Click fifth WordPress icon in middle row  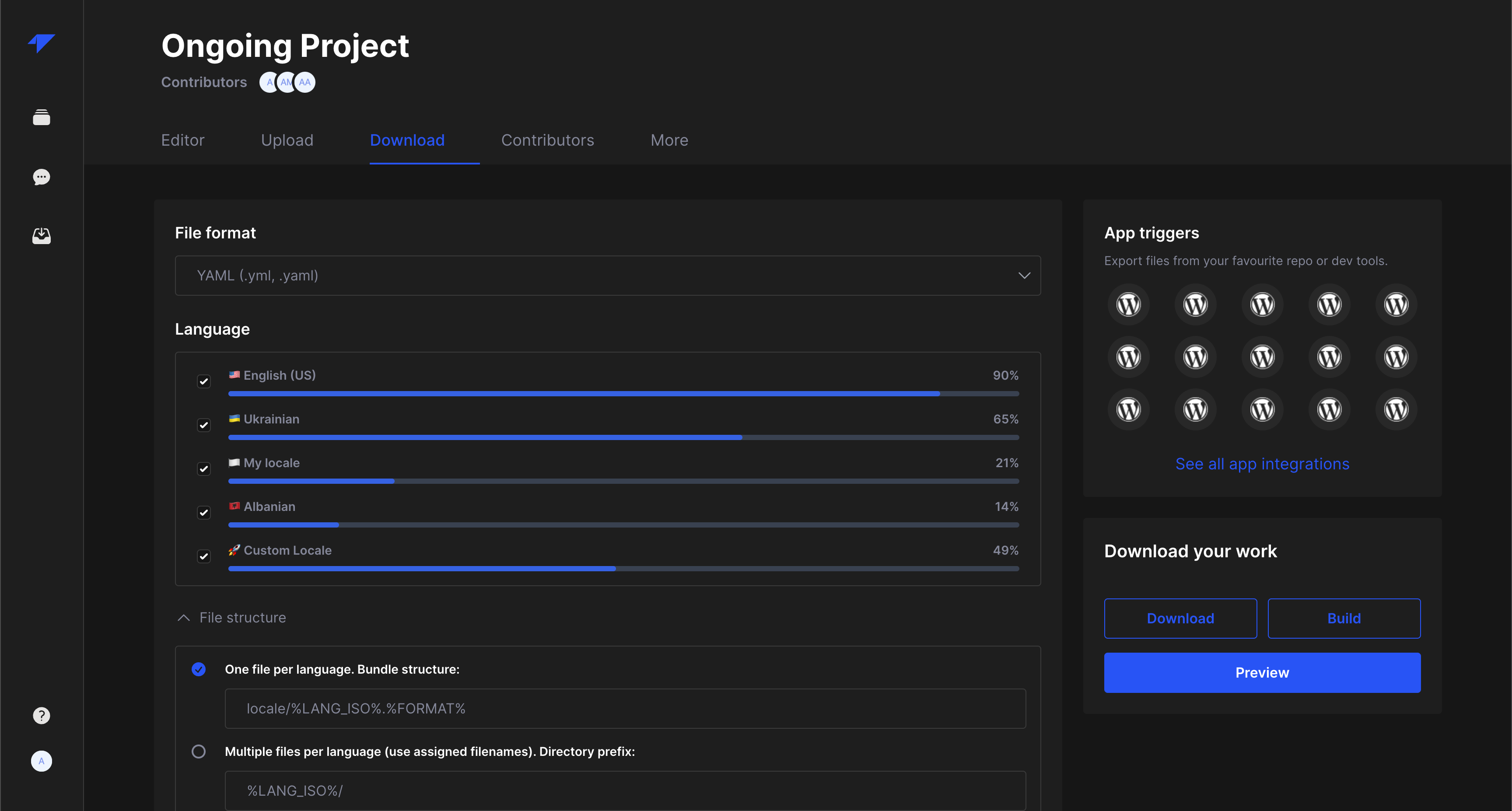tap(1396, 357)
